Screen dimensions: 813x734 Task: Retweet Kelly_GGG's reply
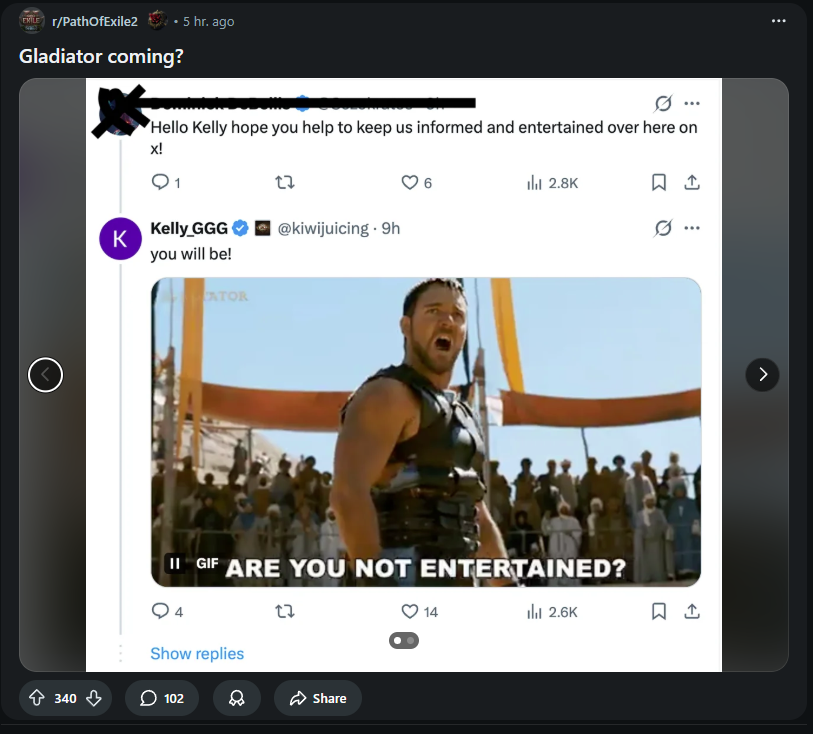(285, 612)
